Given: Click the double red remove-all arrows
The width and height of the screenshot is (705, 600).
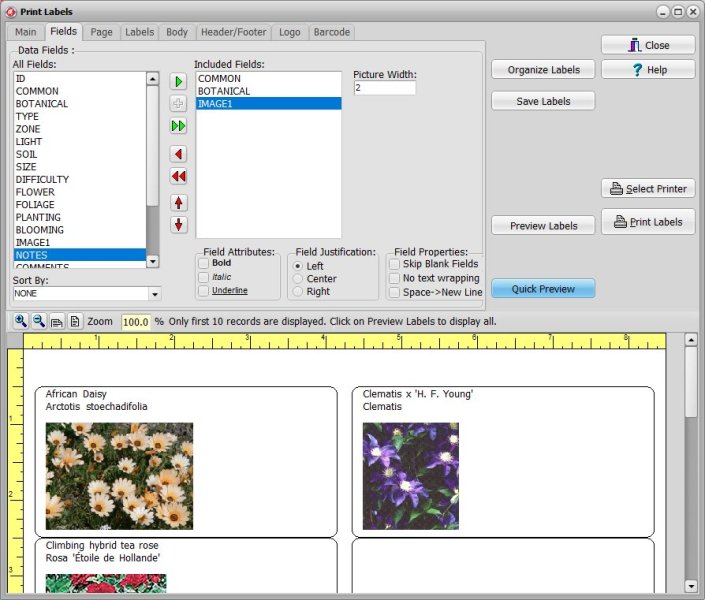Looking at the screenshot, I should [178, 176].
